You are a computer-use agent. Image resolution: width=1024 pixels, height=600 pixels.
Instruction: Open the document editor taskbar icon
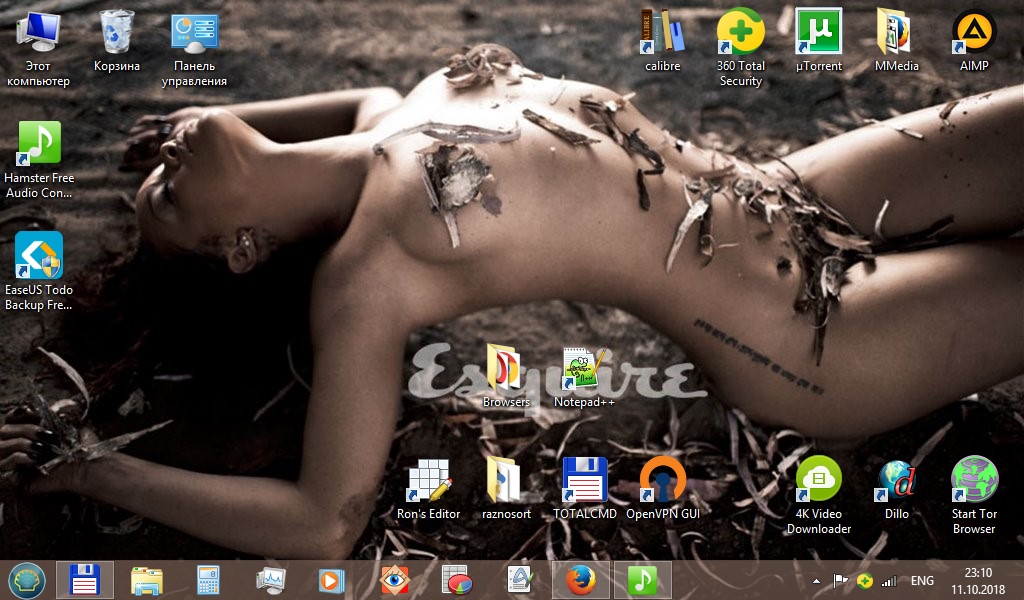point(519,580)
